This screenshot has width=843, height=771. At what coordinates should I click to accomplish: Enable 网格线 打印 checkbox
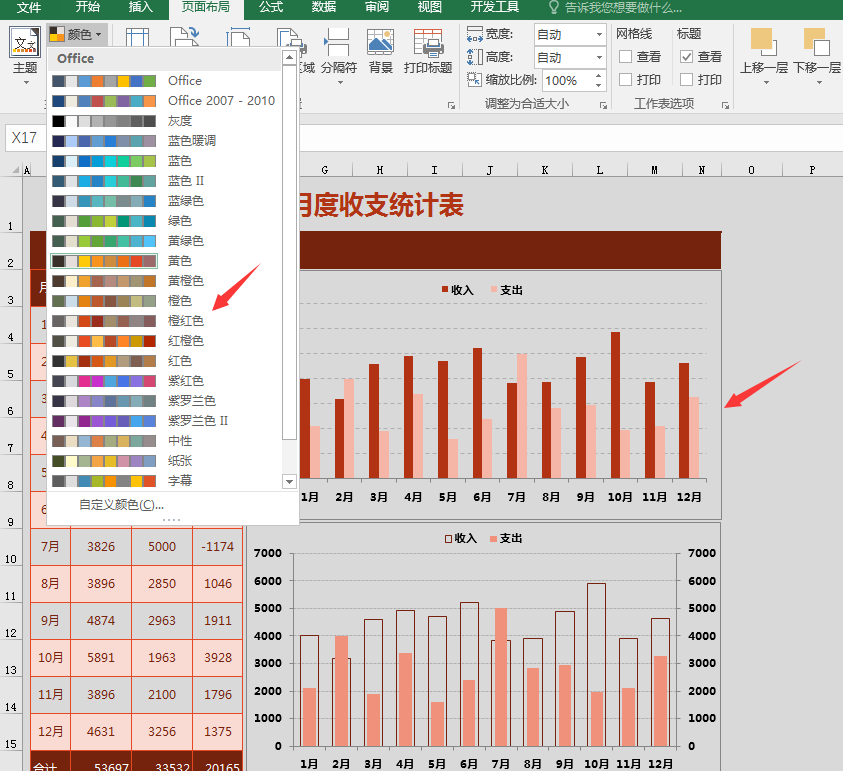[625, 80]
